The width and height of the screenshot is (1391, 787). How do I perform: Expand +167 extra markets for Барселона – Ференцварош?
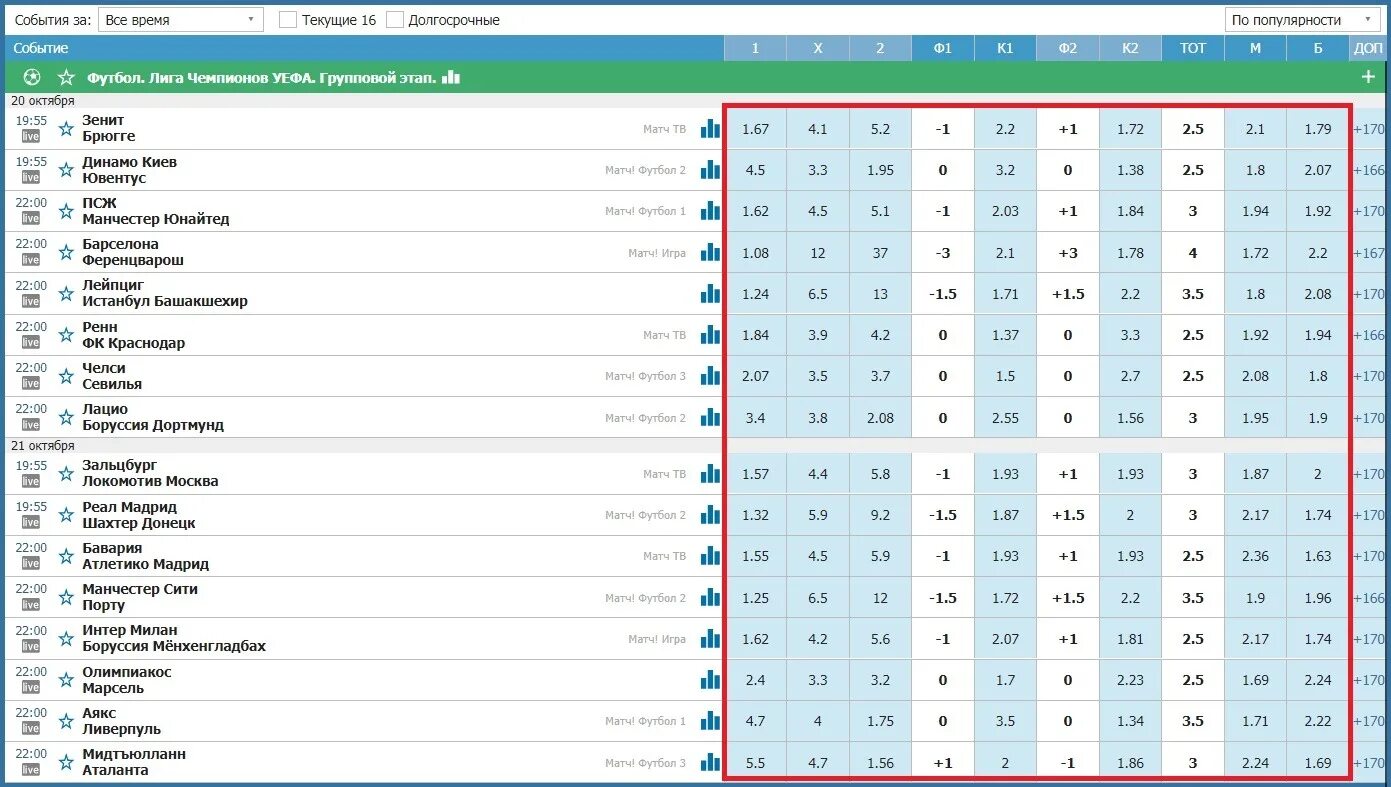pos(1369,253)
